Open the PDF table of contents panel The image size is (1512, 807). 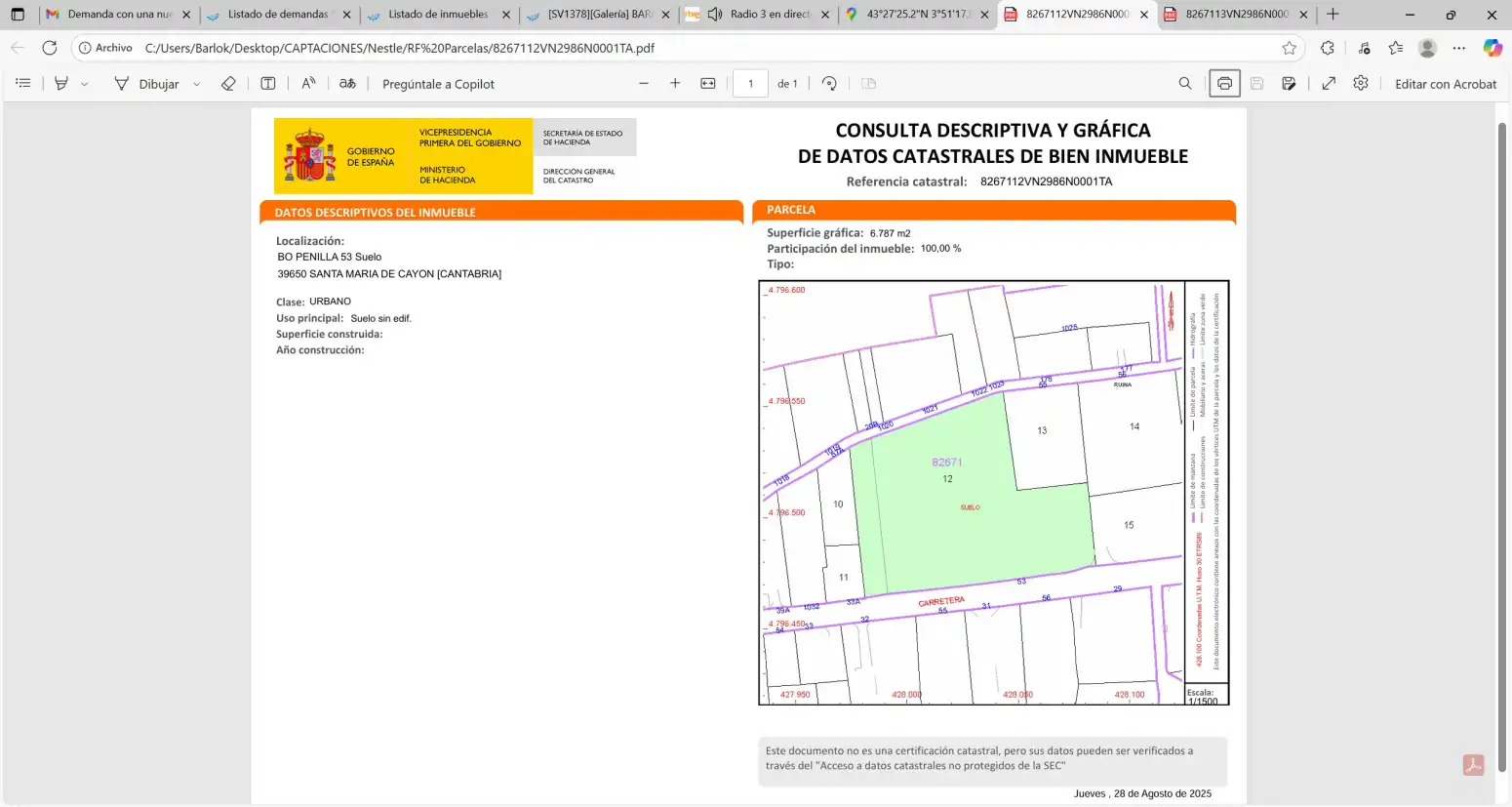point(23,84)
